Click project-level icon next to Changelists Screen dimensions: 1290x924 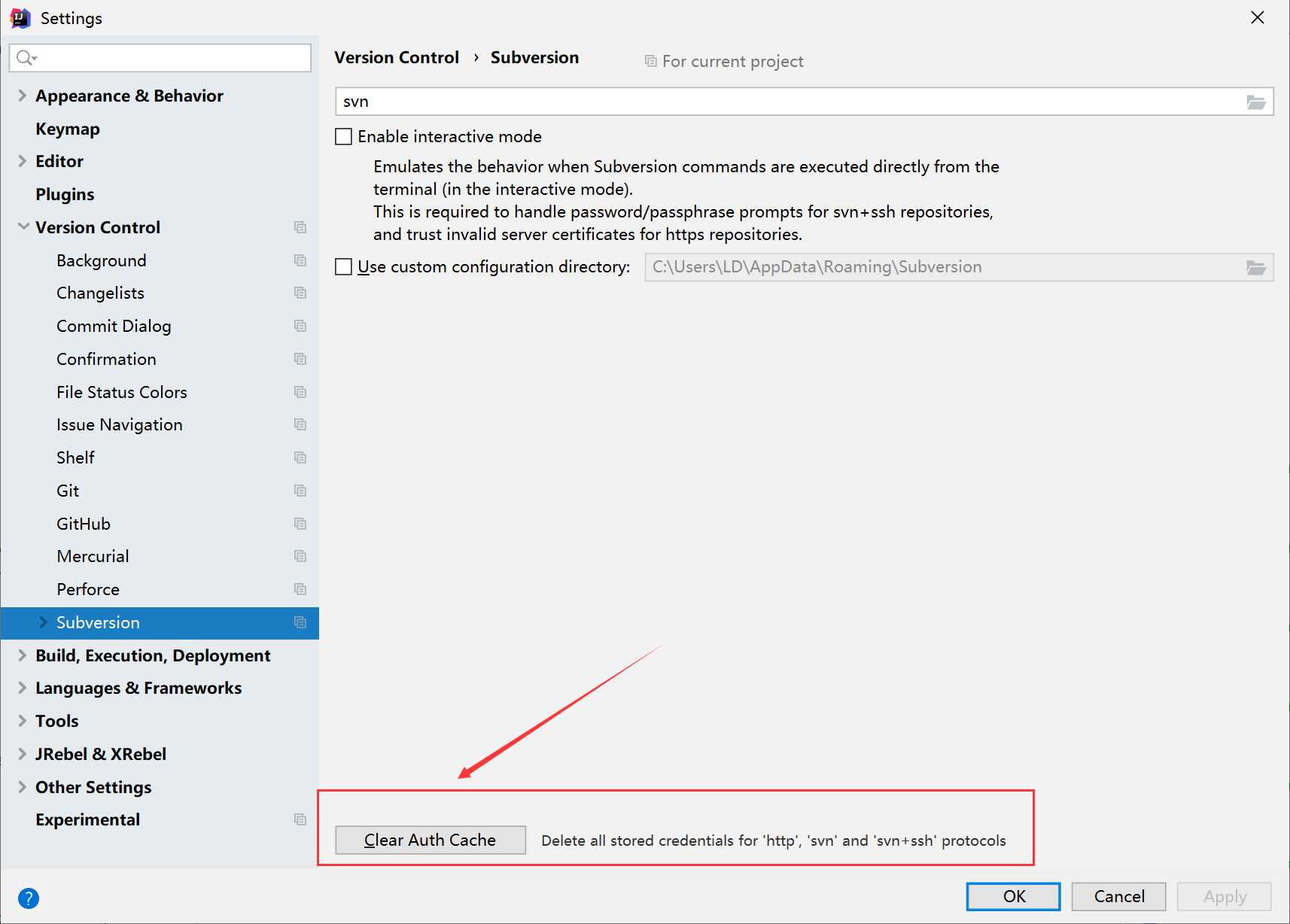pos(300,293)
